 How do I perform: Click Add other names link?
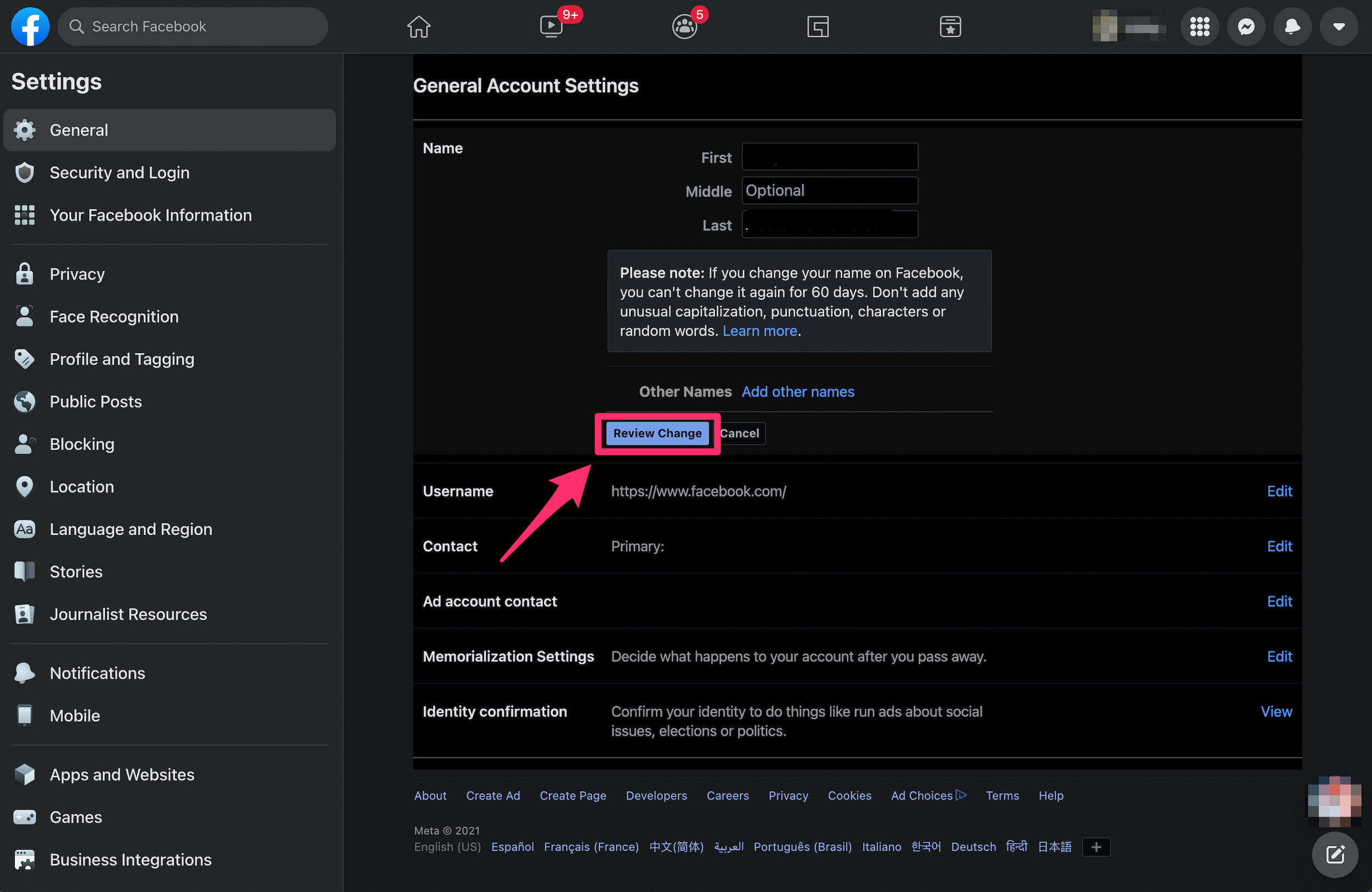[x=798, y=392]
